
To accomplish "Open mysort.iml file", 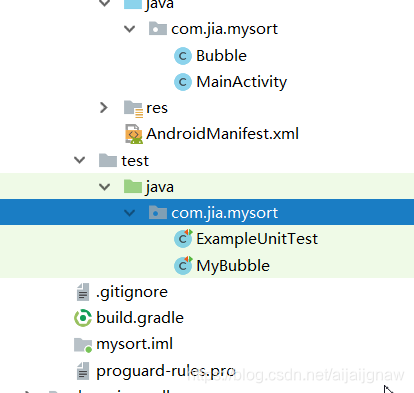I will click(x=134, y=344).
